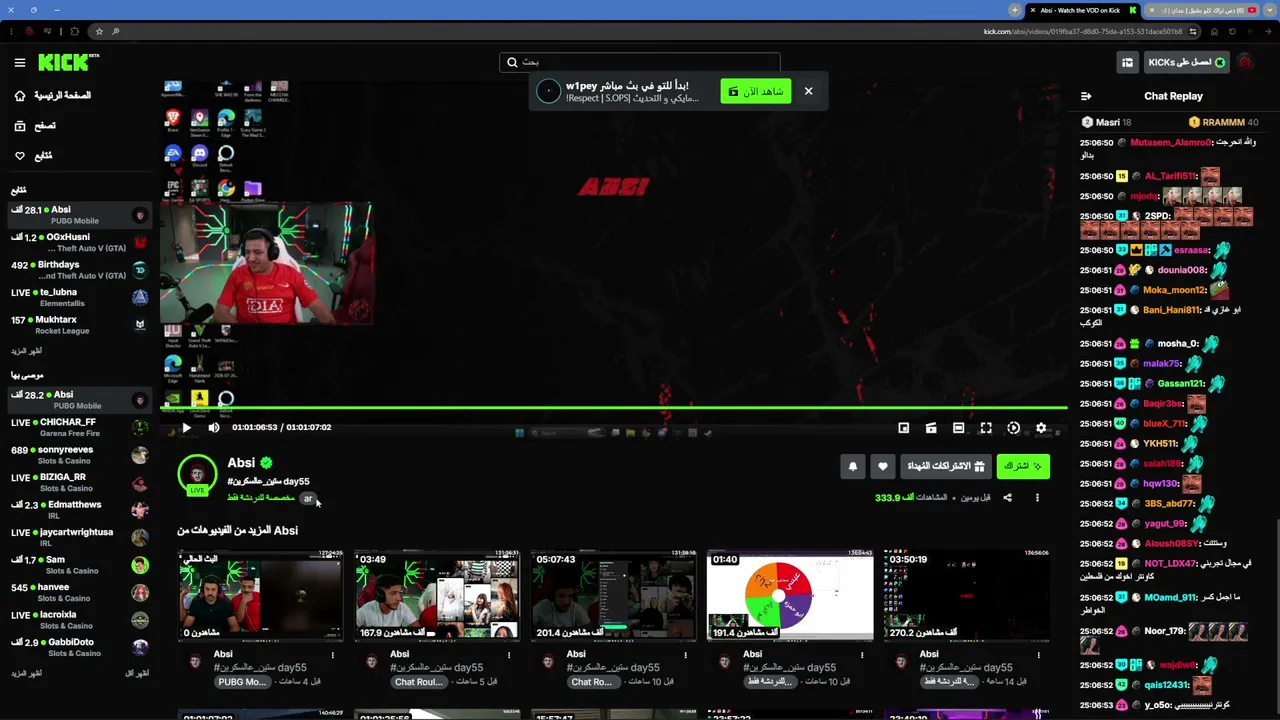Open the home page sidebar item
Screen dimensions: 1280x720
(x=53, y=95)
